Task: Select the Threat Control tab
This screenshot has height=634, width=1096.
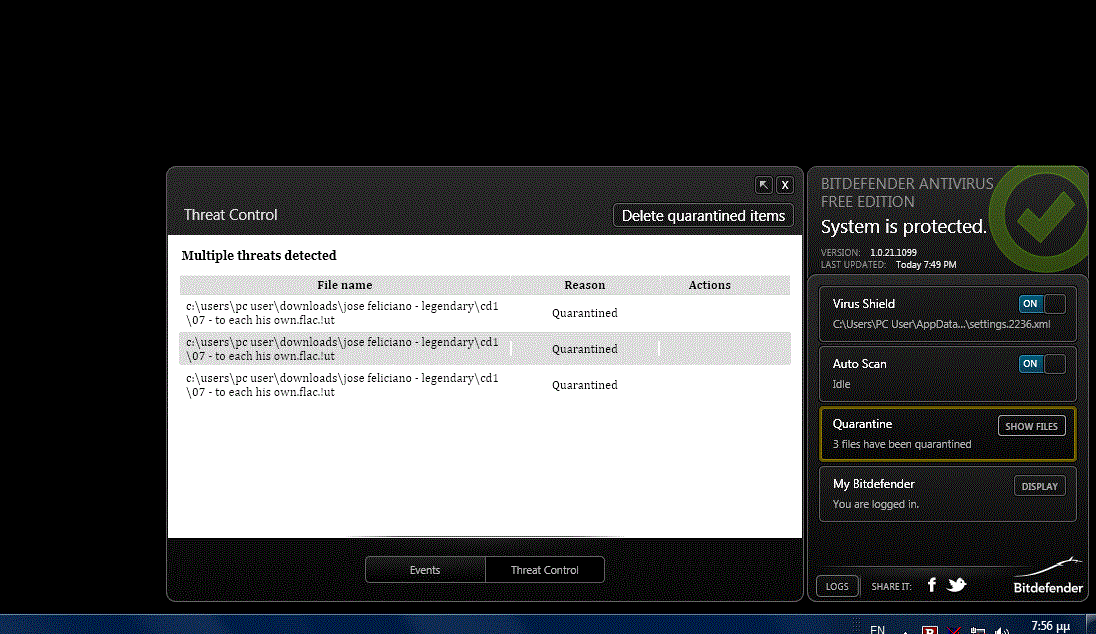Action: coord(545,570)
